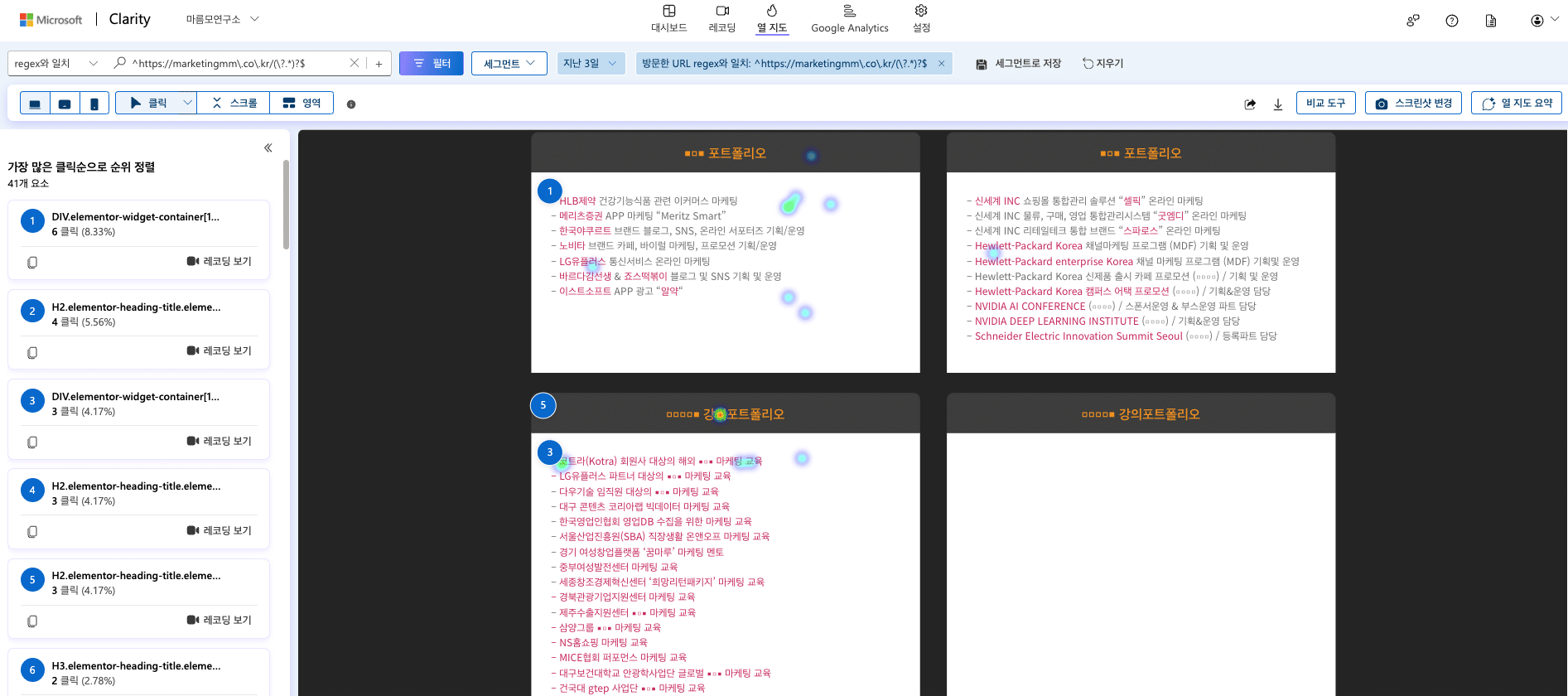Open the documentation page icon

[1491, 21]
